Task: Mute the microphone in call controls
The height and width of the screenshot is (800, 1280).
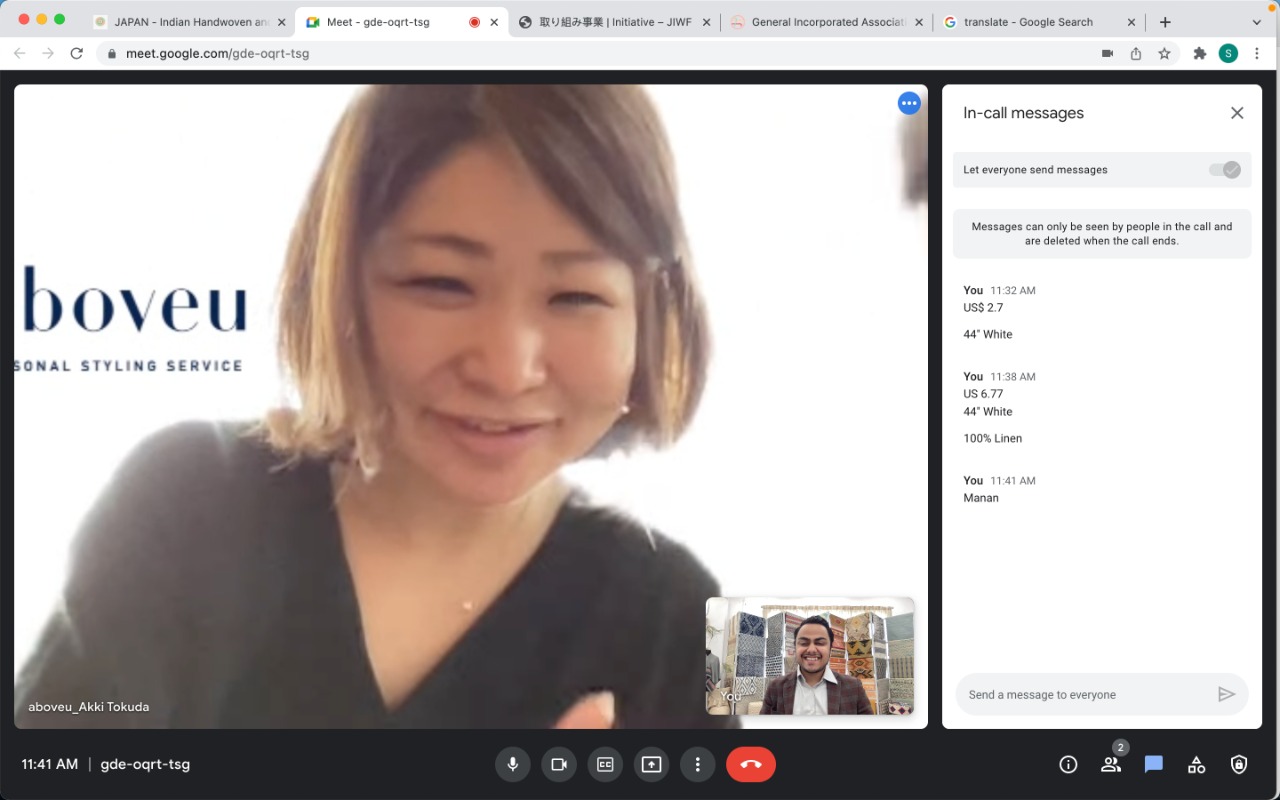Action: 512,764
